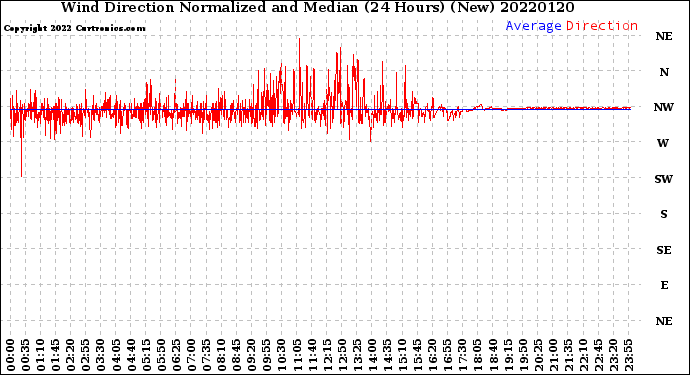Image resolution: width=690 pixels, height=375 pixels.
Task: Click the red downward spike reaching SW
Action: pos(22,143)
